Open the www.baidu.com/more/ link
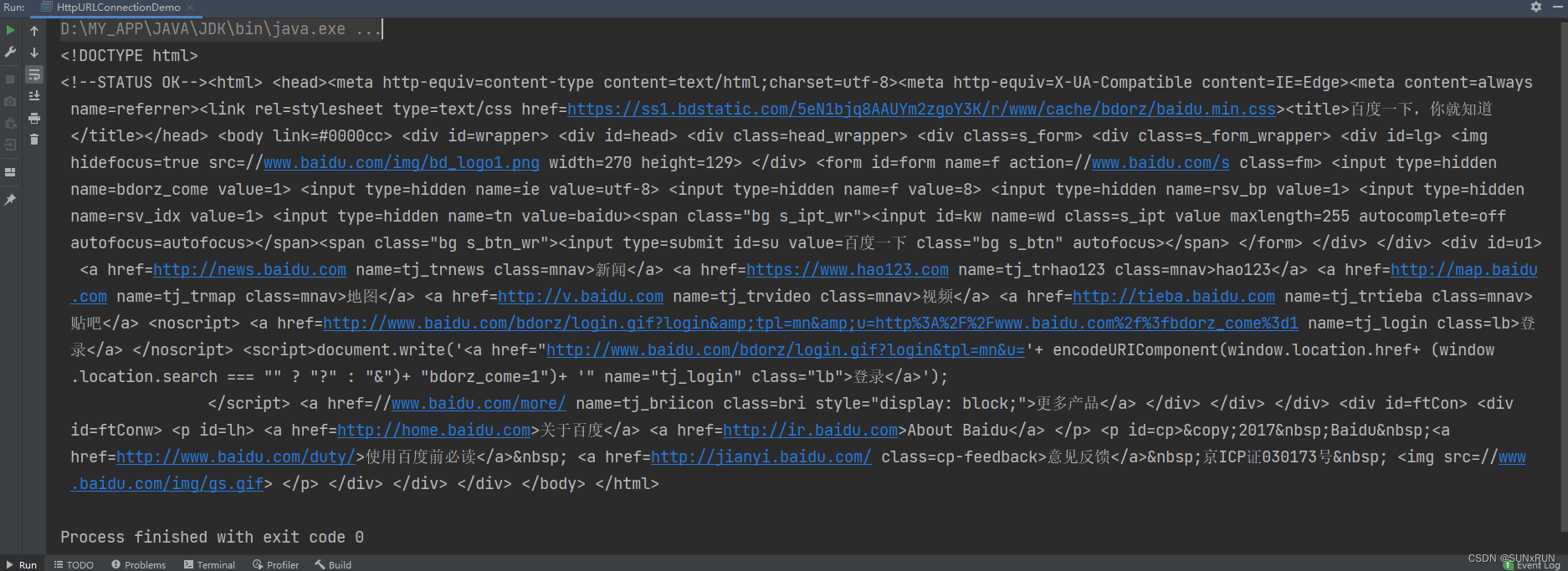Viewport: 1568px width, 571px height. click(479, 403)
